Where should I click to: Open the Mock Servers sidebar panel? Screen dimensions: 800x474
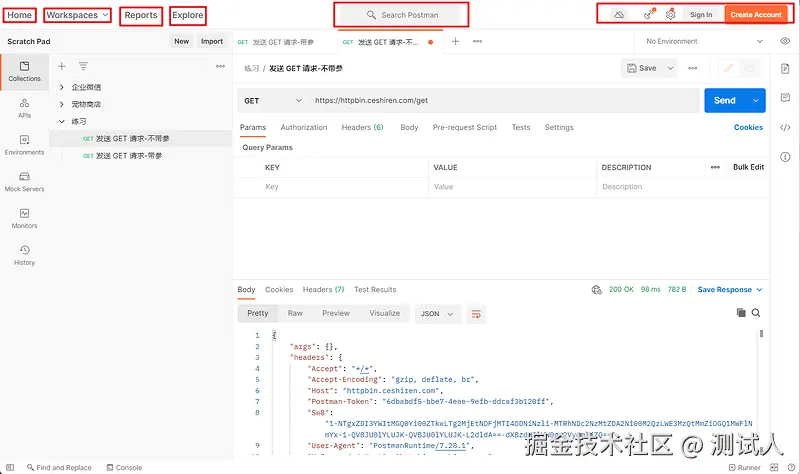(x=24, y=182)
